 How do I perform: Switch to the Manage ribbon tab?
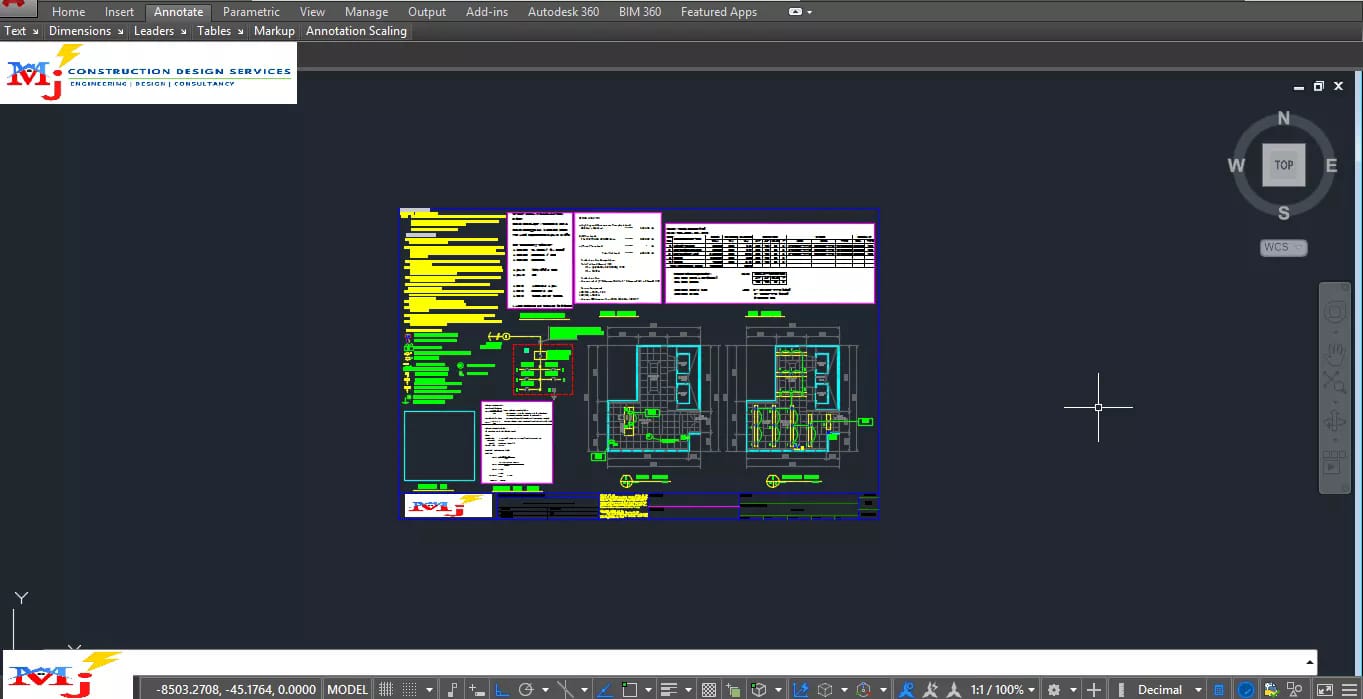pos(366,12)
